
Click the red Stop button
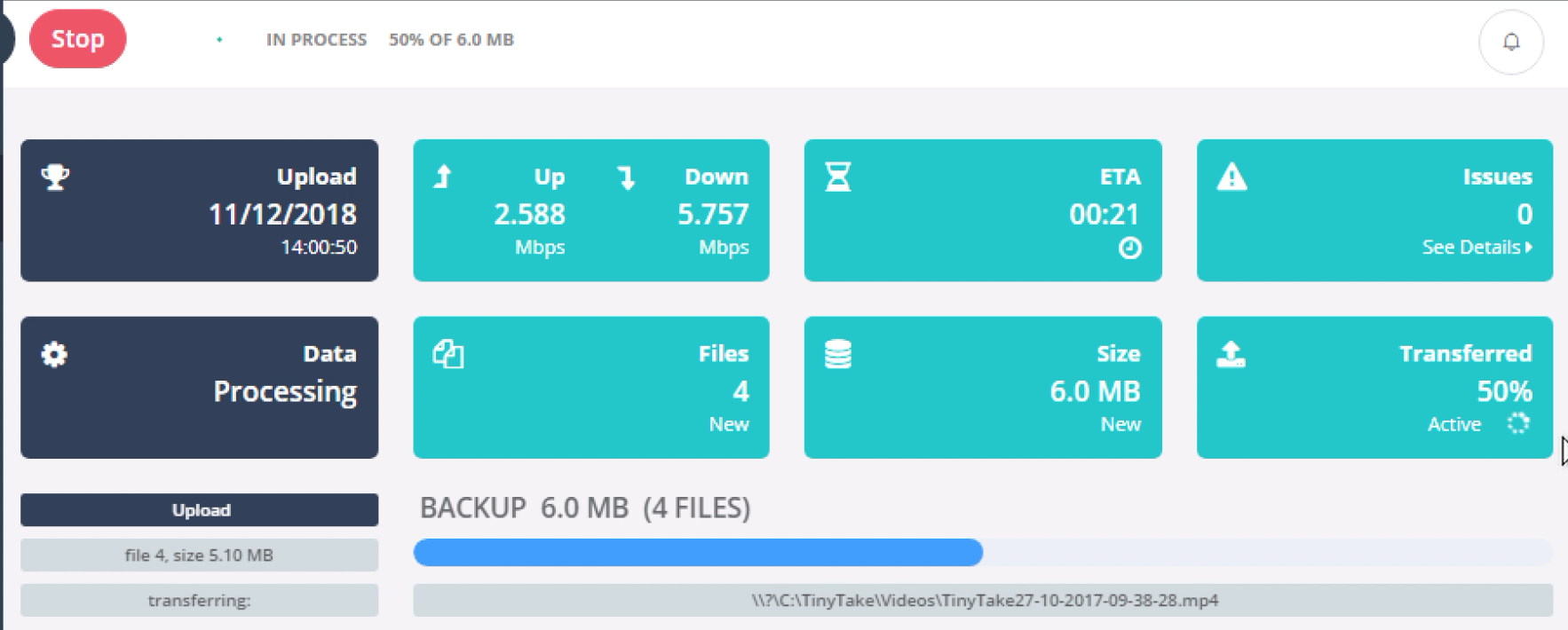pos(78,39)
